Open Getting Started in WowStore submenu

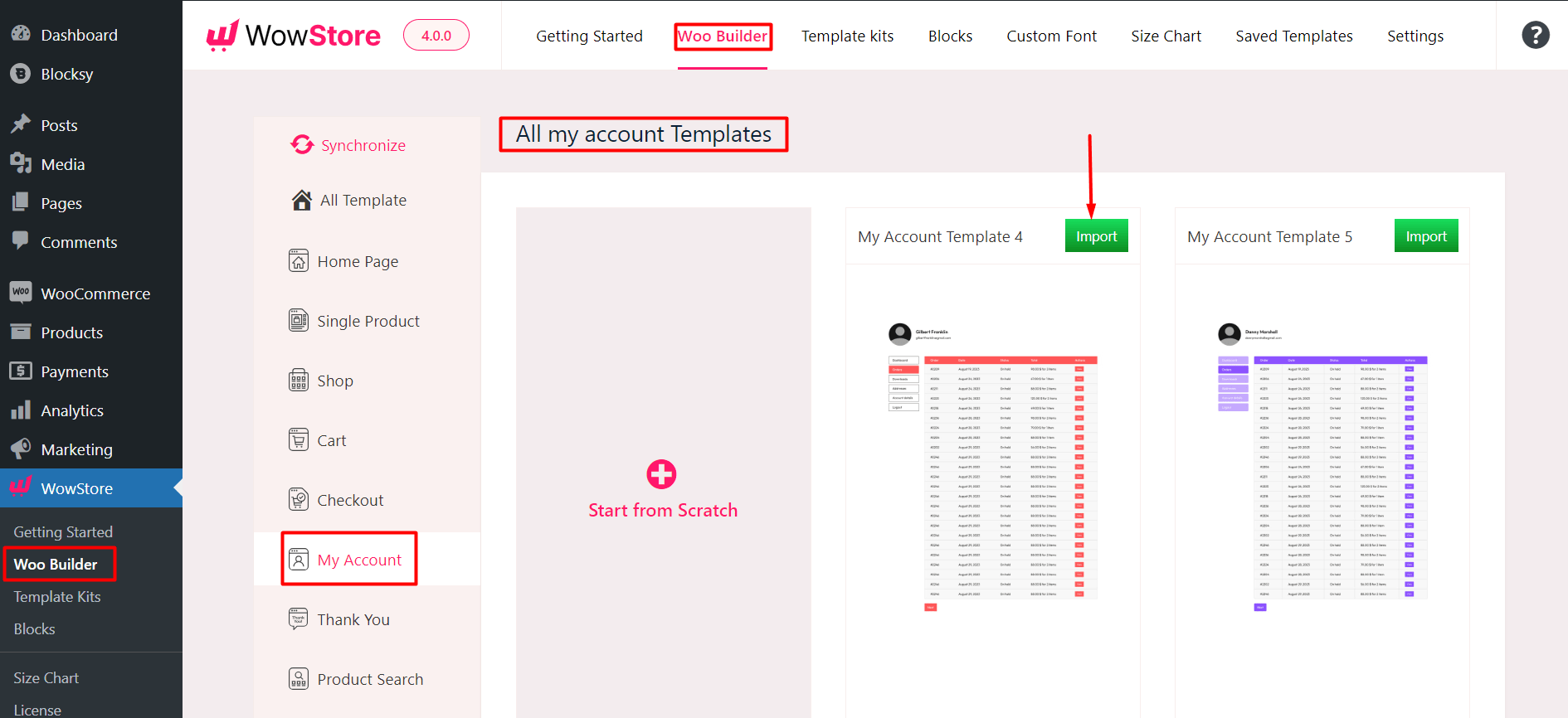click(63, 531)
